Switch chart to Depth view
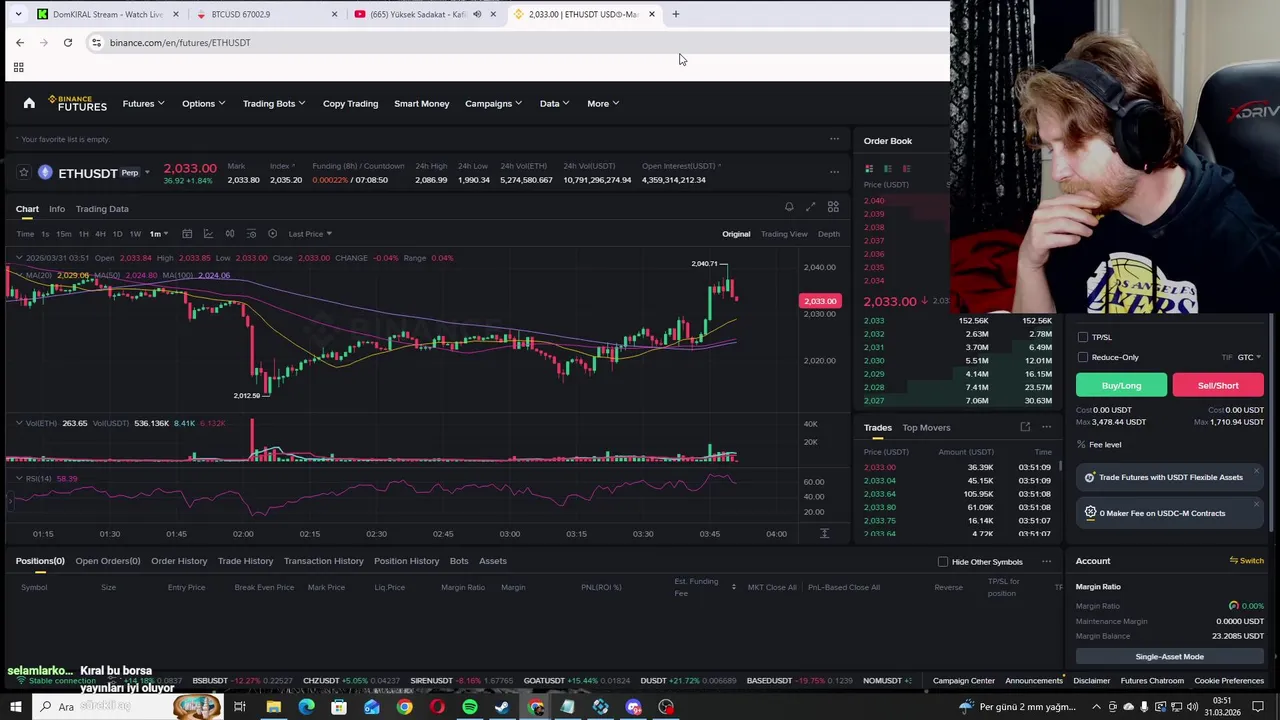This screenshot has width=1280, height=720. pyautogui.click(x=829, y=234)
